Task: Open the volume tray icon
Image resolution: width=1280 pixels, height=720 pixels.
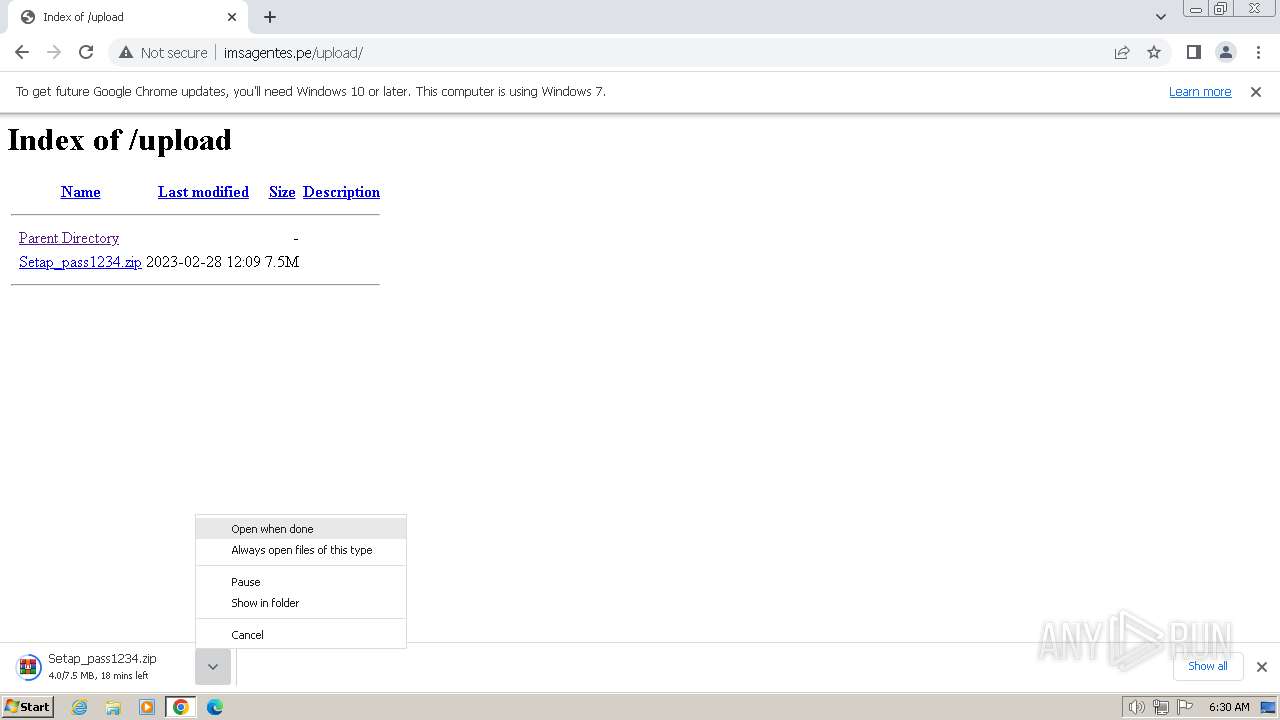Action: [x=1136, y=707]
